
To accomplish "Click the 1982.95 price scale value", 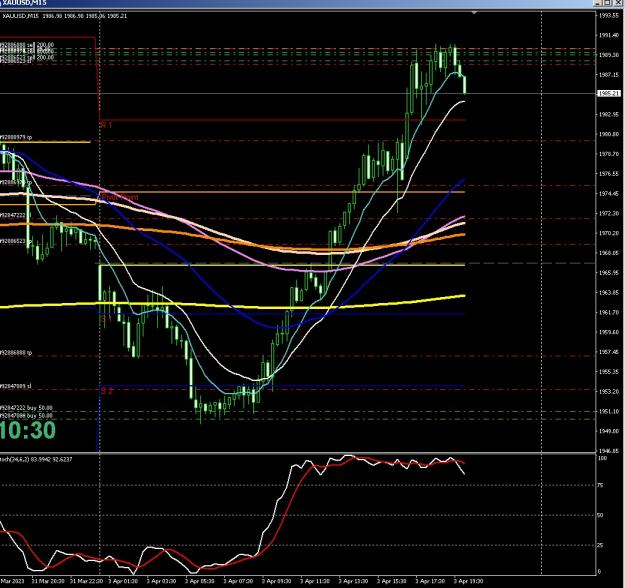I will [x=608, y=114].
